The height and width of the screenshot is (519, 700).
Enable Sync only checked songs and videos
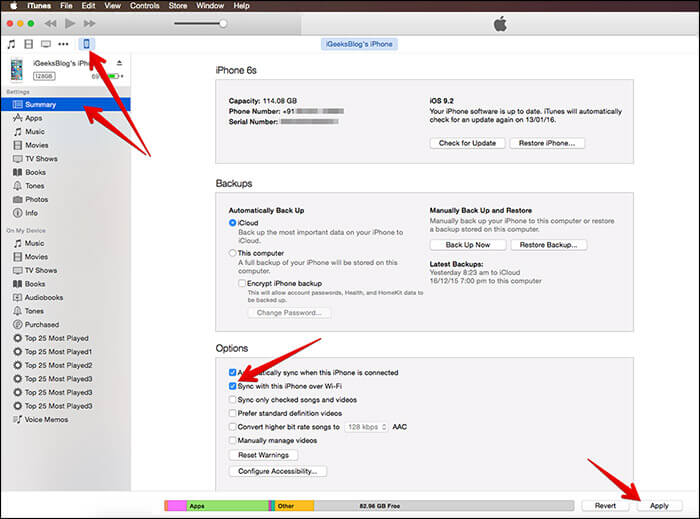pos(232,400)
